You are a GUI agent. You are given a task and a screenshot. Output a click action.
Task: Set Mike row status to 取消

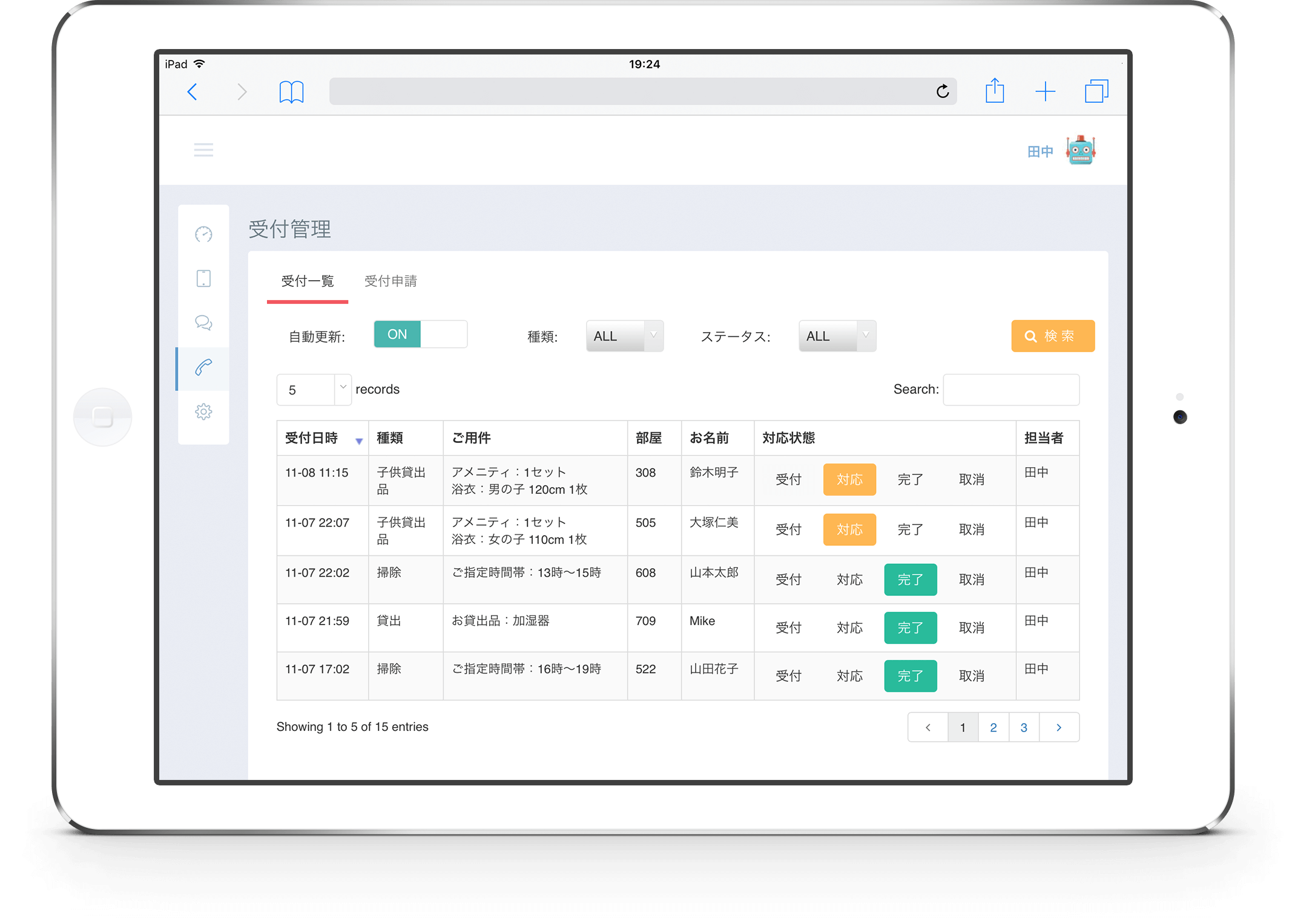[x=971, y=628]
